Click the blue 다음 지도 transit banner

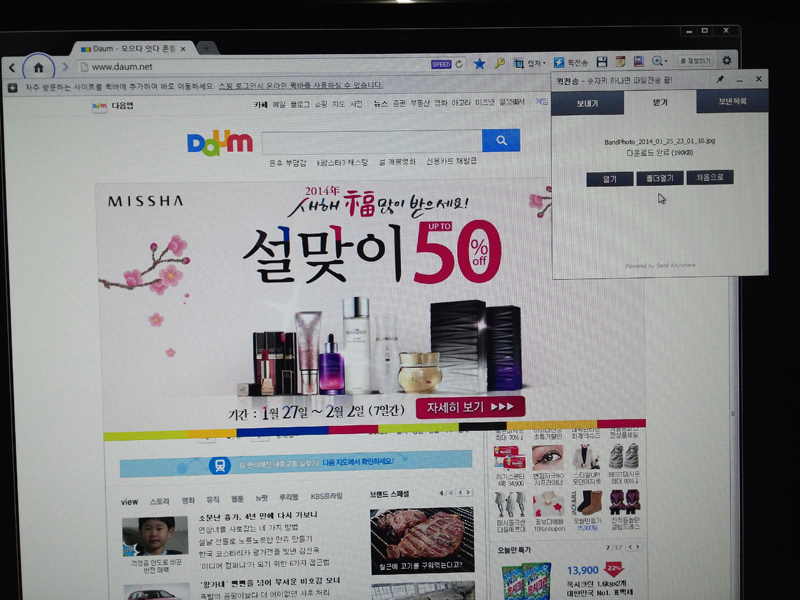[296, 463]
